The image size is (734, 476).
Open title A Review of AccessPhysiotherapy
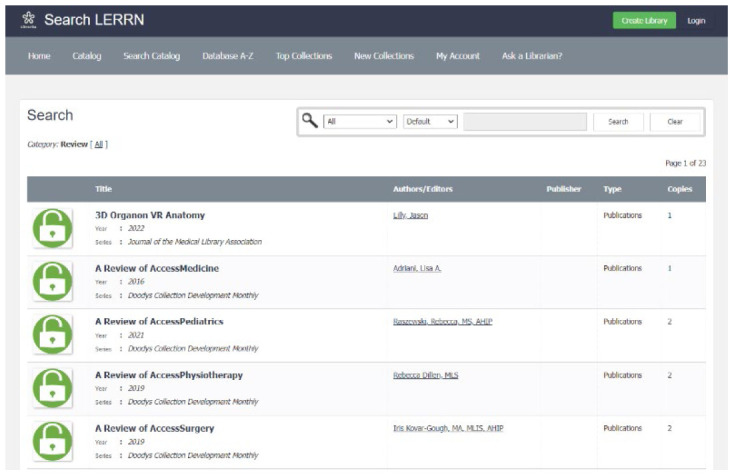point(169,375)
